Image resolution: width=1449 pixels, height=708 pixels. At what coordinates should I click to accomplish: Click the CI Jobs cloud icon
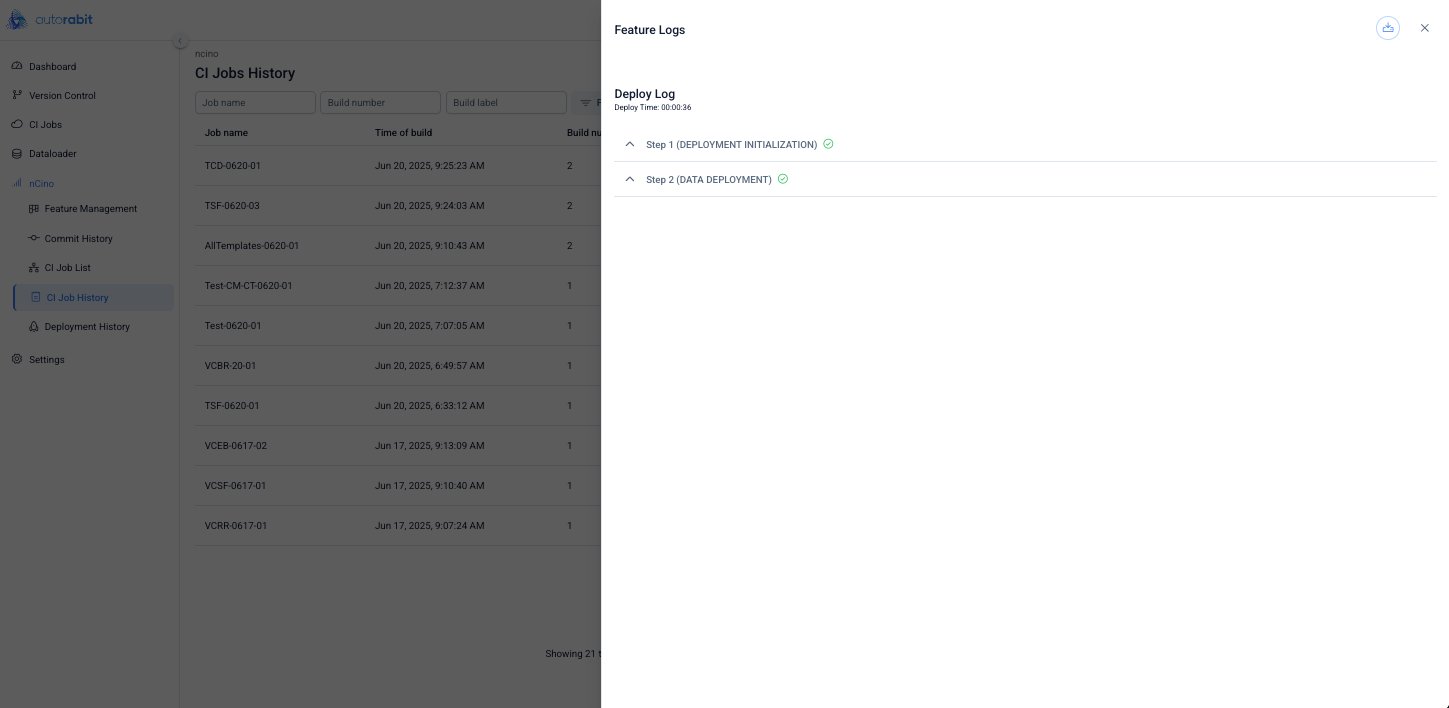17,125
